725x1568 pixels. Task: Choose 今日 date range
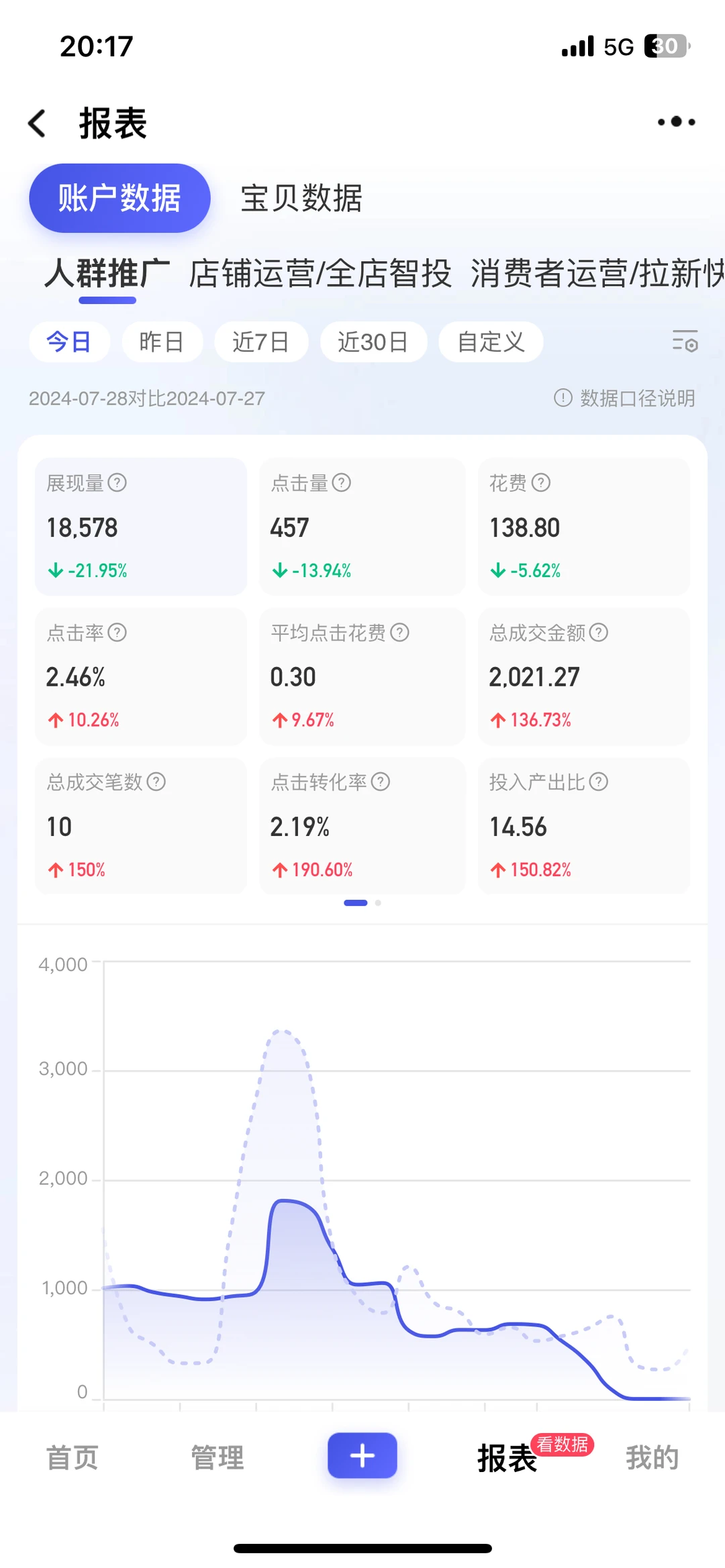pyautogui.click(x=69, y=342)
